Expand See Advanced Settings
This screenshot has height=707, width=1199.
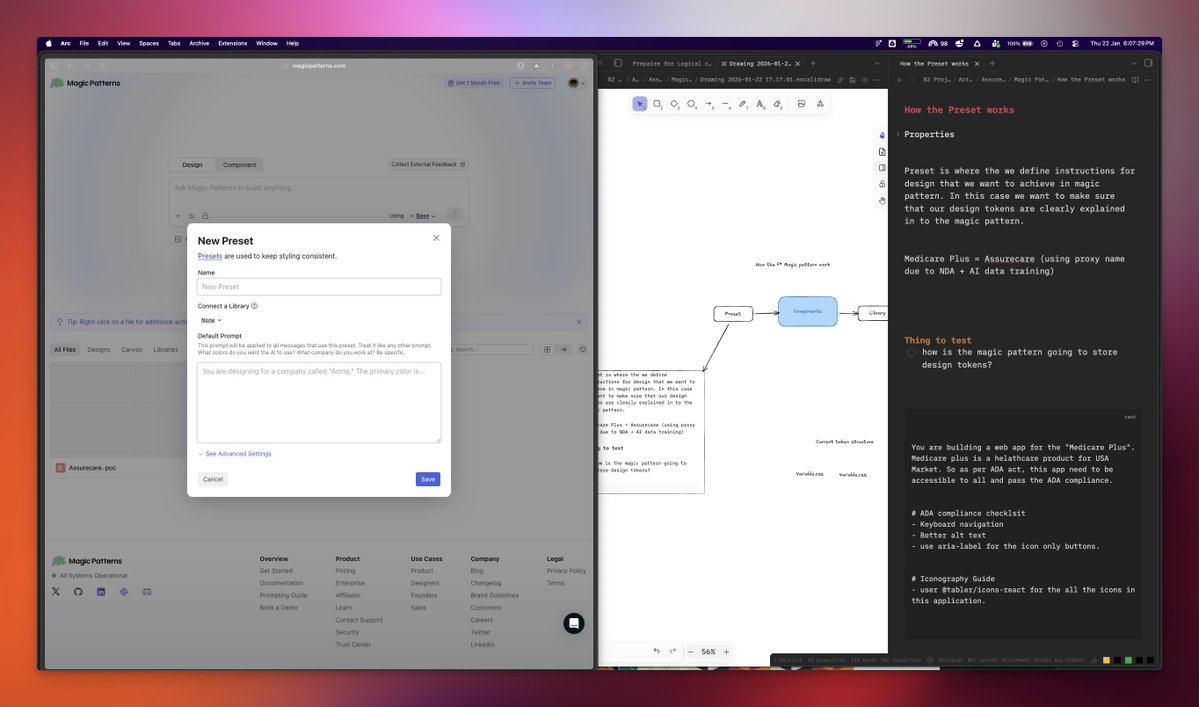(x=235, y=454)
